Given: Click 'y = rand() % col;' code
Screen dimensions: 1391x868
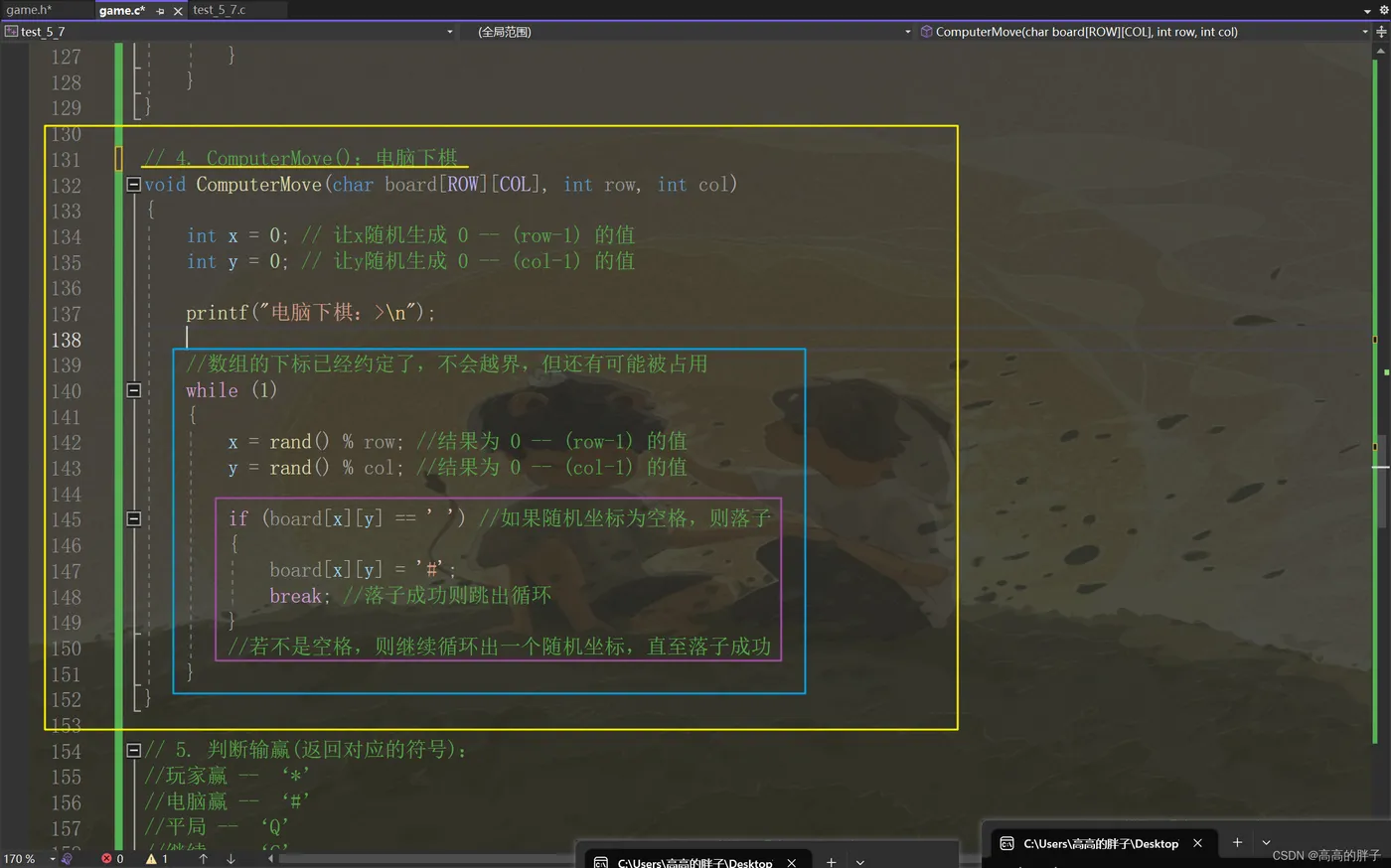Looking at the screenshot, I should coord(315,468).
